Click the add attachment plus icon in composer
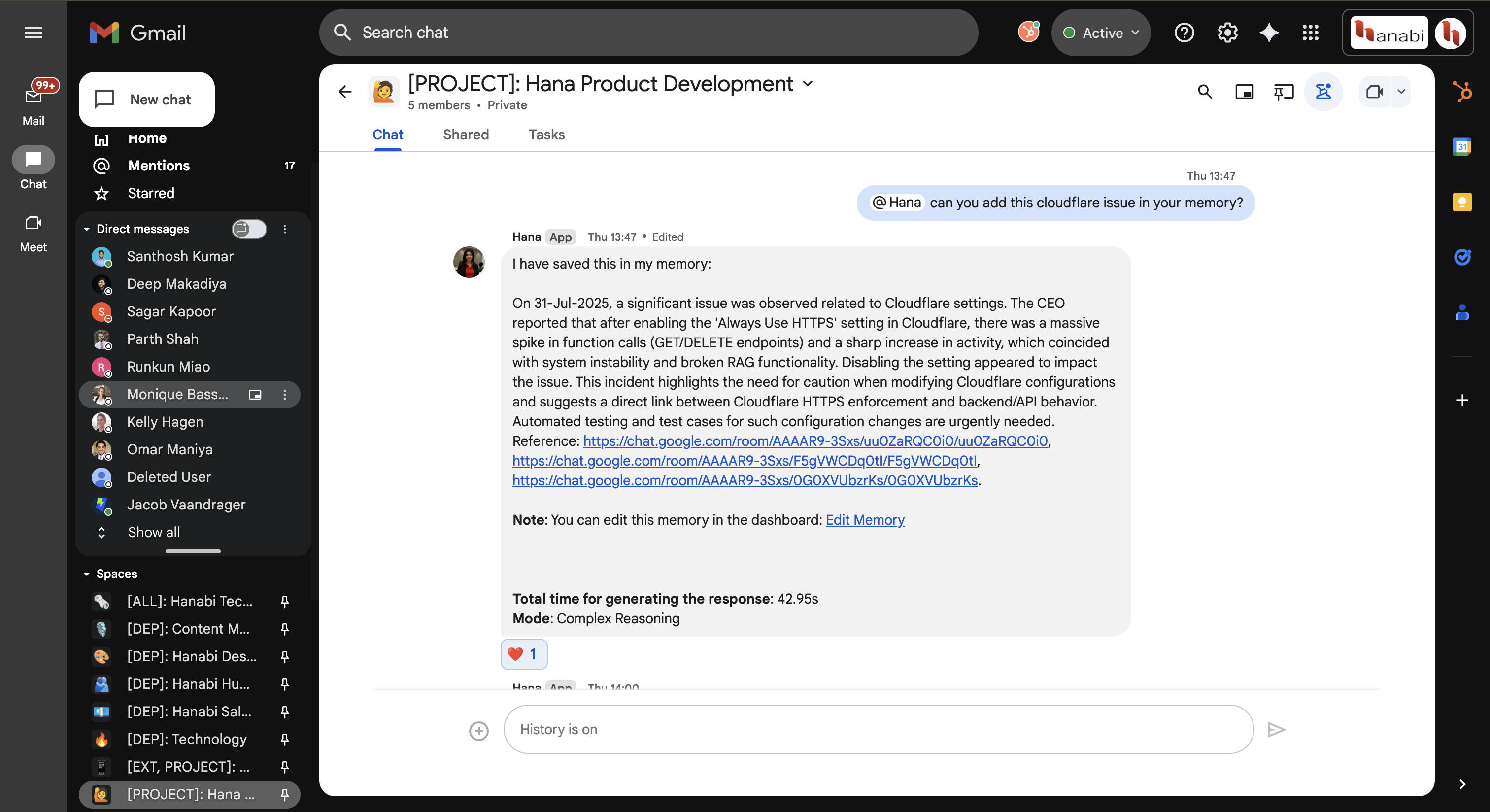 click(478, 731)
